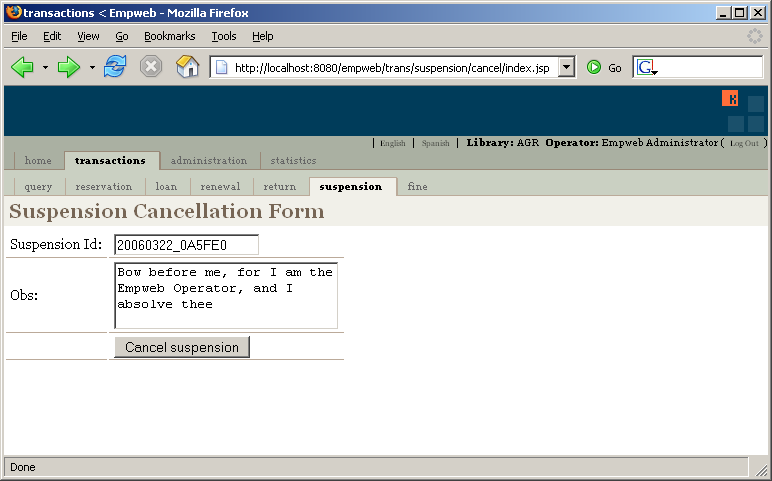This screenshot has height=481, width=772.
Task: Click the 'Done' status bar text
Action: [23, 467]
